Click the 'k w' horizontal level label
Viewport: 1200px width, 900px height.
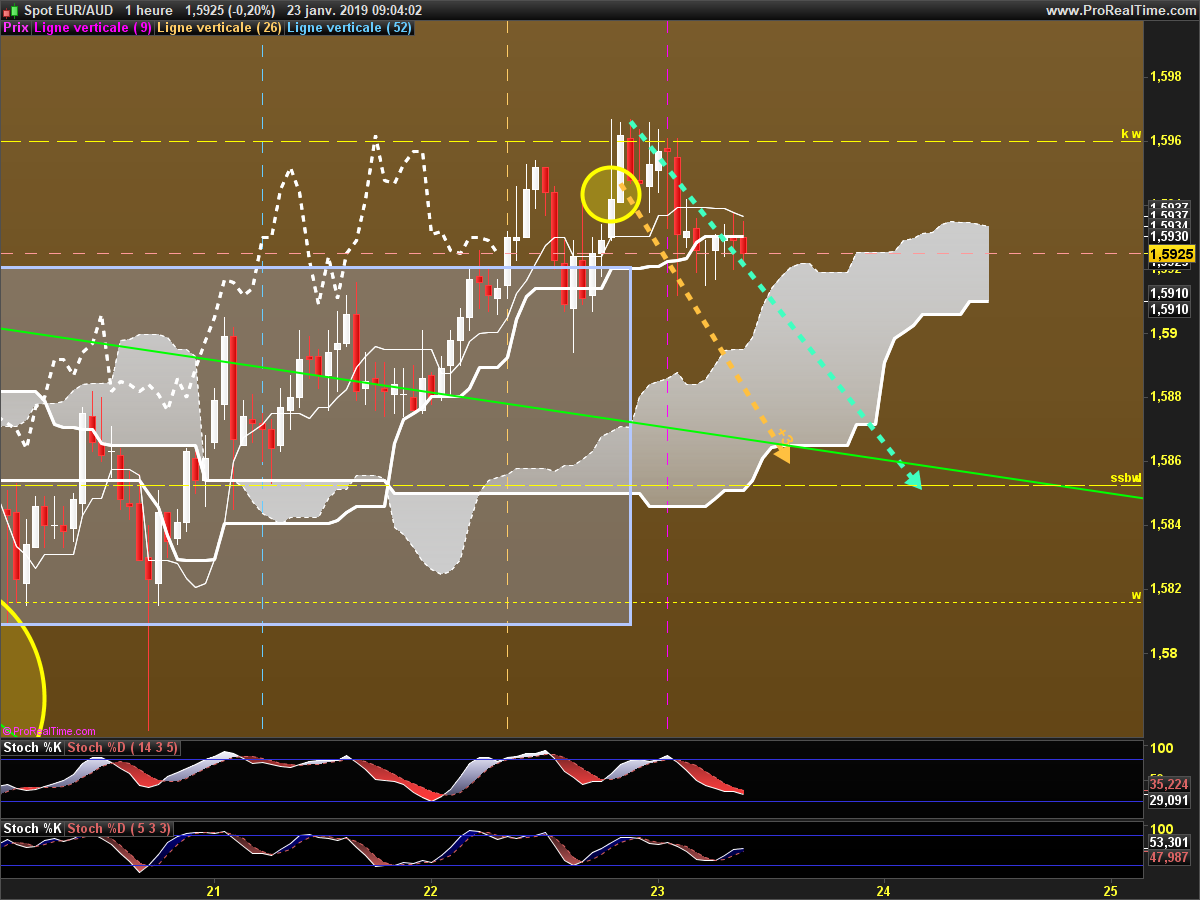tap(1130, 134)
